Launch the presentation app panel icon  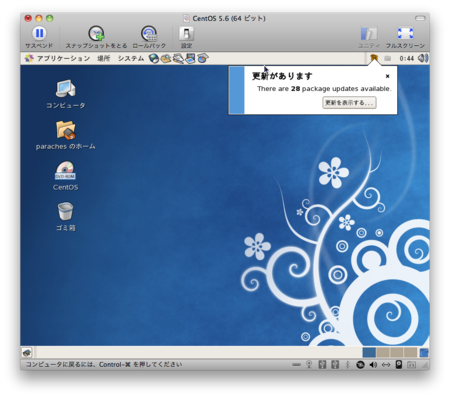190,59
